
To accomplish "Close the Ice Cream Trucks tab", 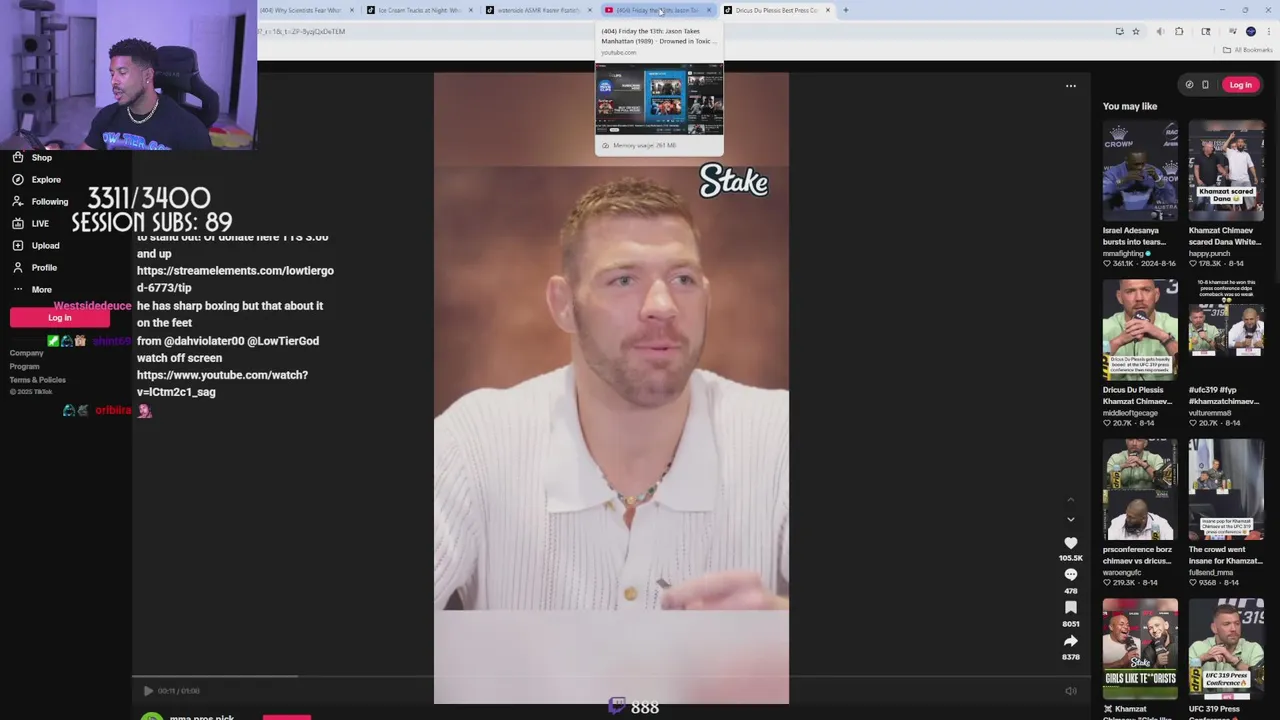I will (470, 10).
